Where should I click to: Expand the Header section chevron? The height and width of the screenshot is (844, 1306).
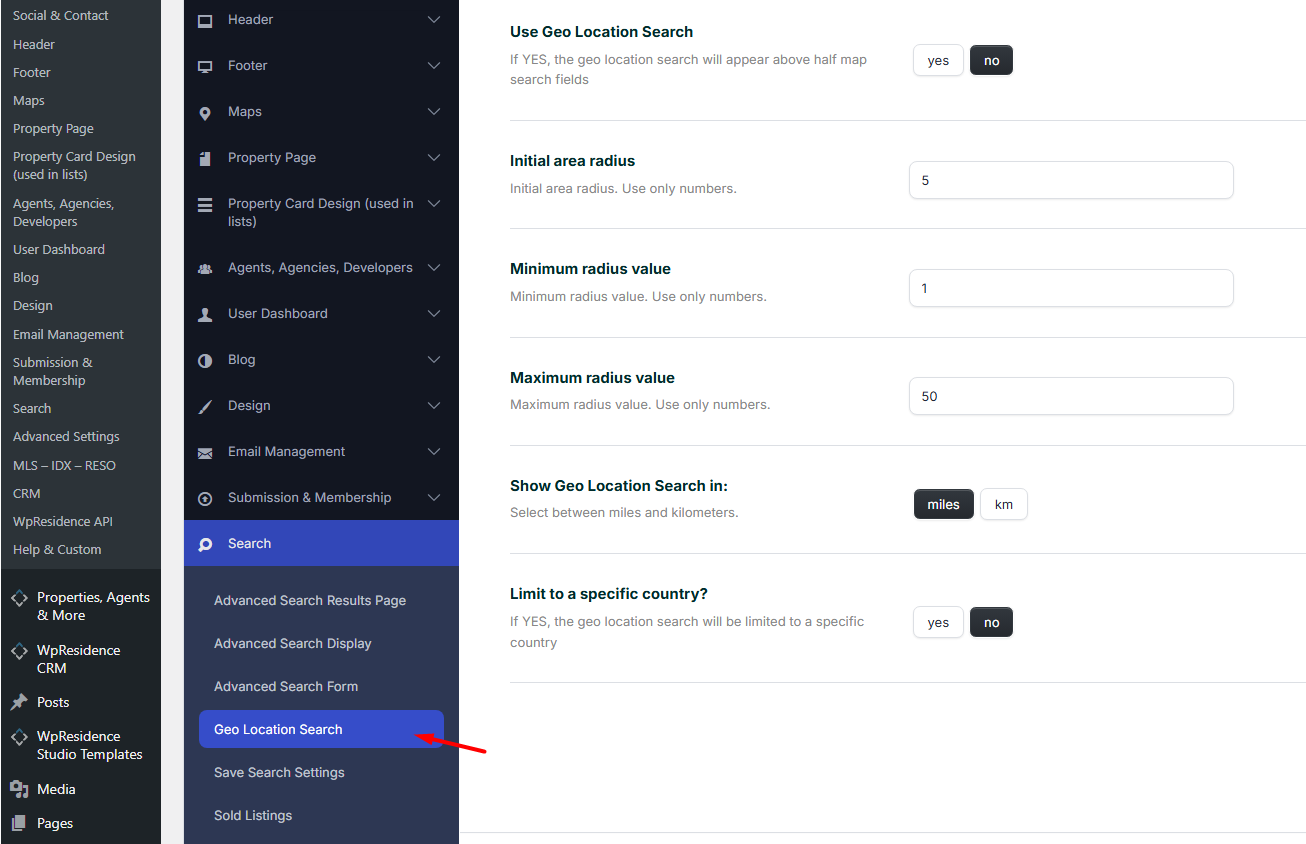pyautogui.click(x=434, y=20)
